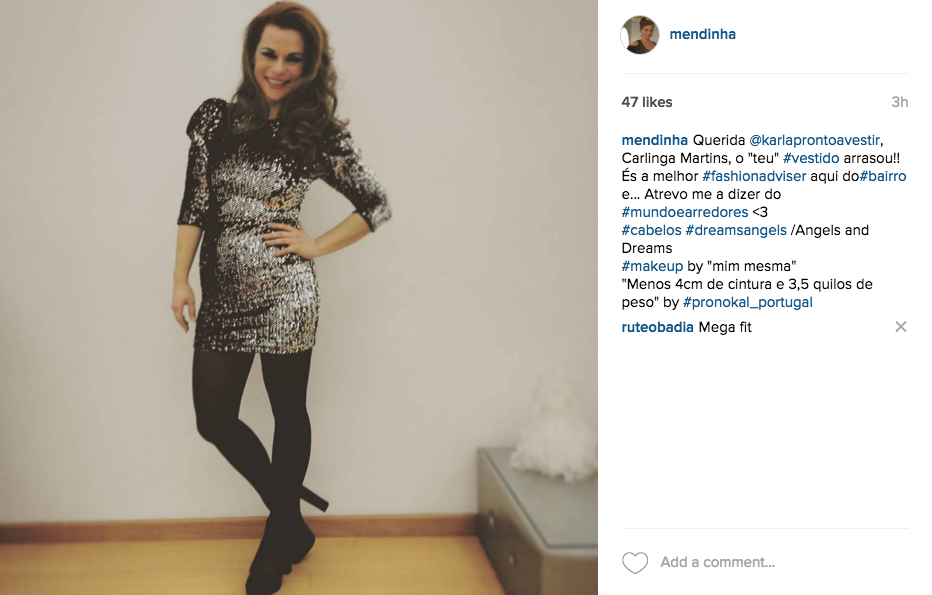View the 47 likes list
932x595 pixels.
pyautogui.click(x=647, y=102)
